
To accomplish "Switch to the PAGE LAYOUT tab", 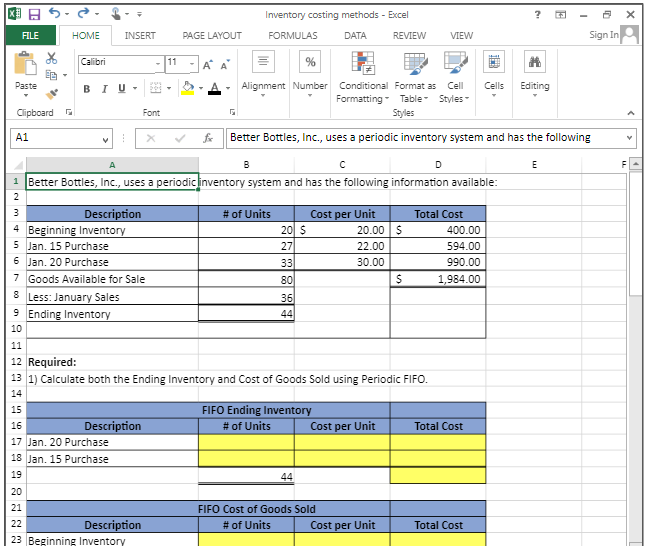I will tap(212, 36).
